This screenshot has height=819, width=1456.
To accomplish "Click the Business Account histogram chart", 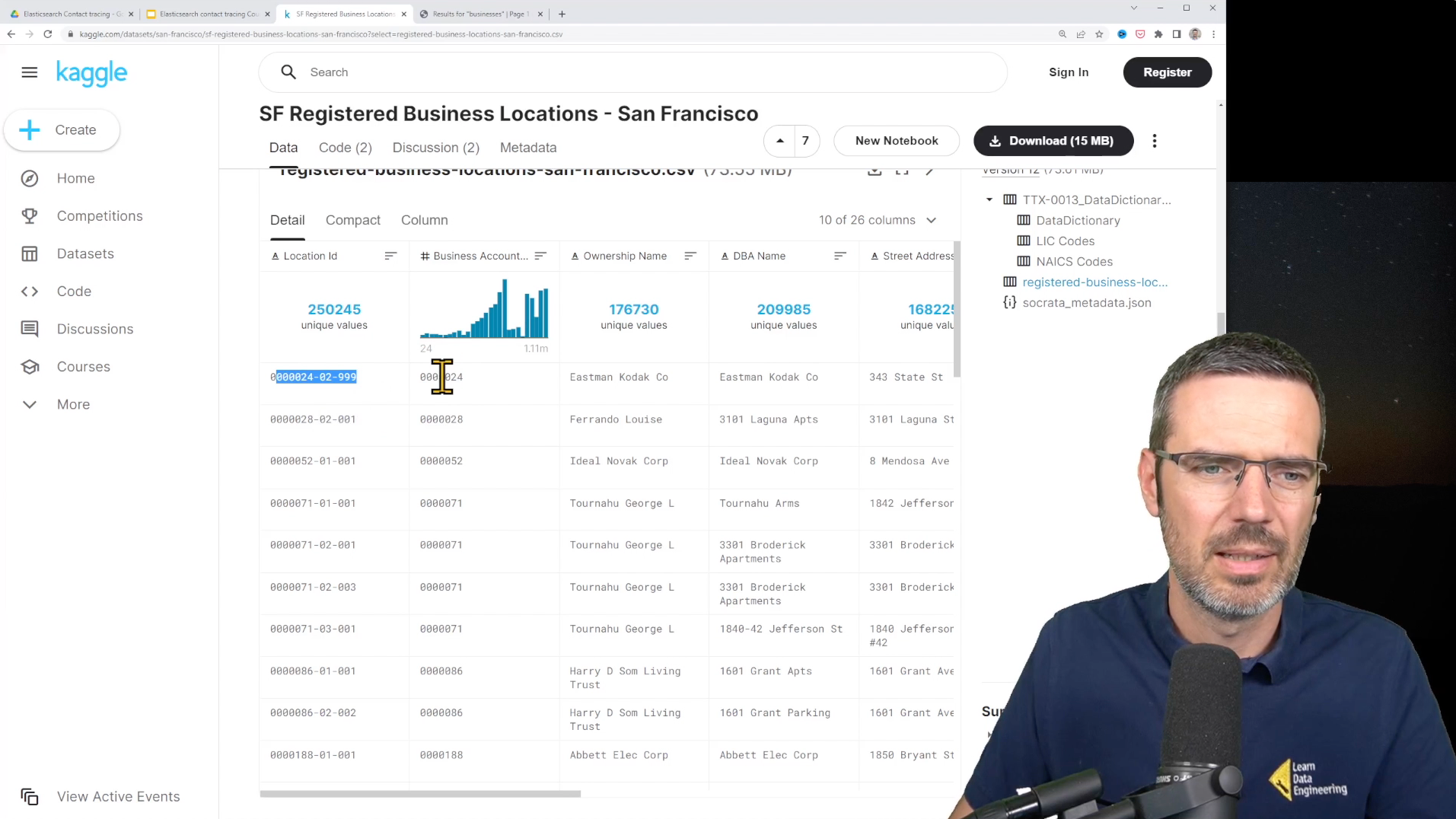I will click(x=484, y=308).
